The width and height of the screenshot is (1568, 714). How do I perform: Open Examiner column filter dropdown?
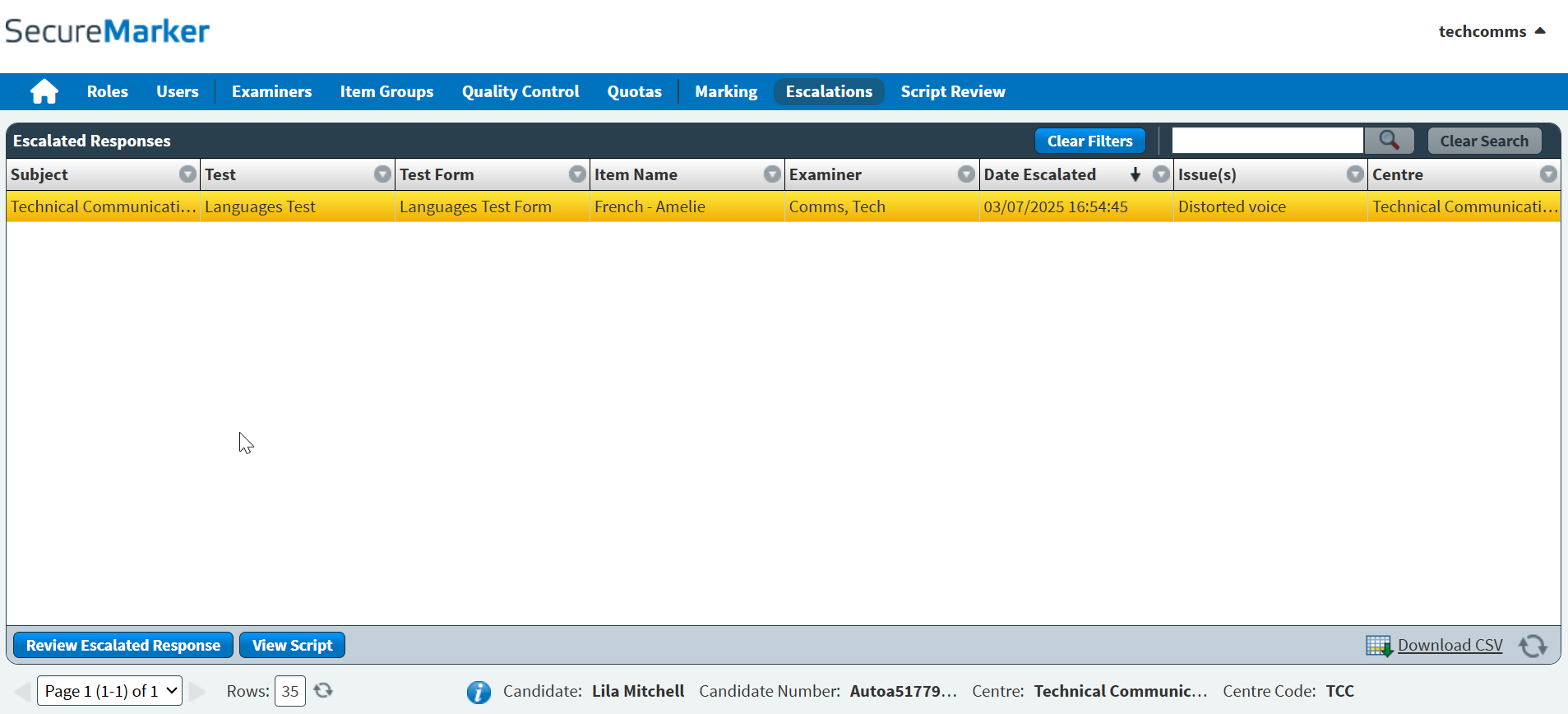pyautogui.click(x=966, y=174)
